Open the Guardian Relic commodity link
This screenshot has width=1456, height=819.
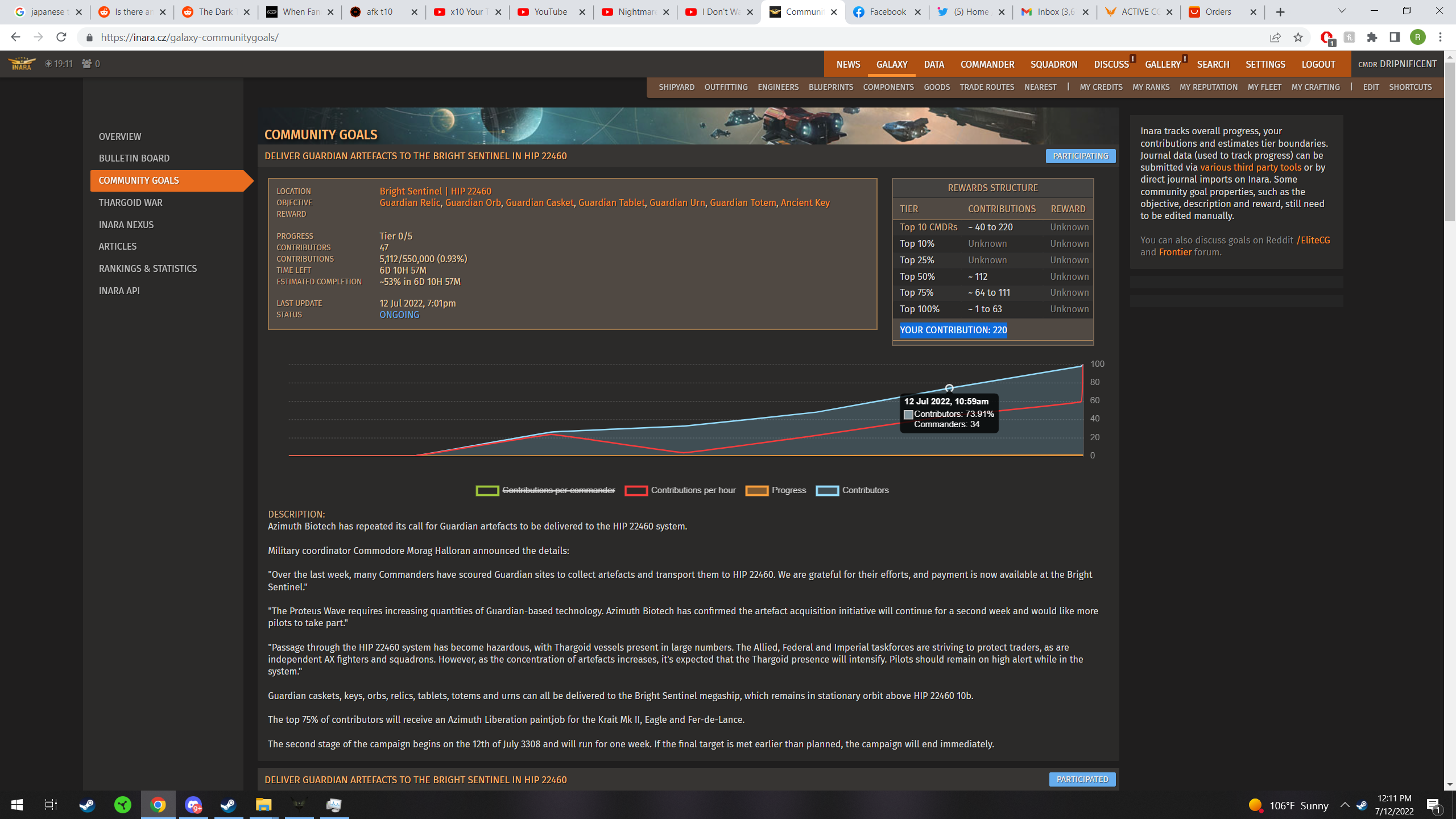(x=409, y=202)
